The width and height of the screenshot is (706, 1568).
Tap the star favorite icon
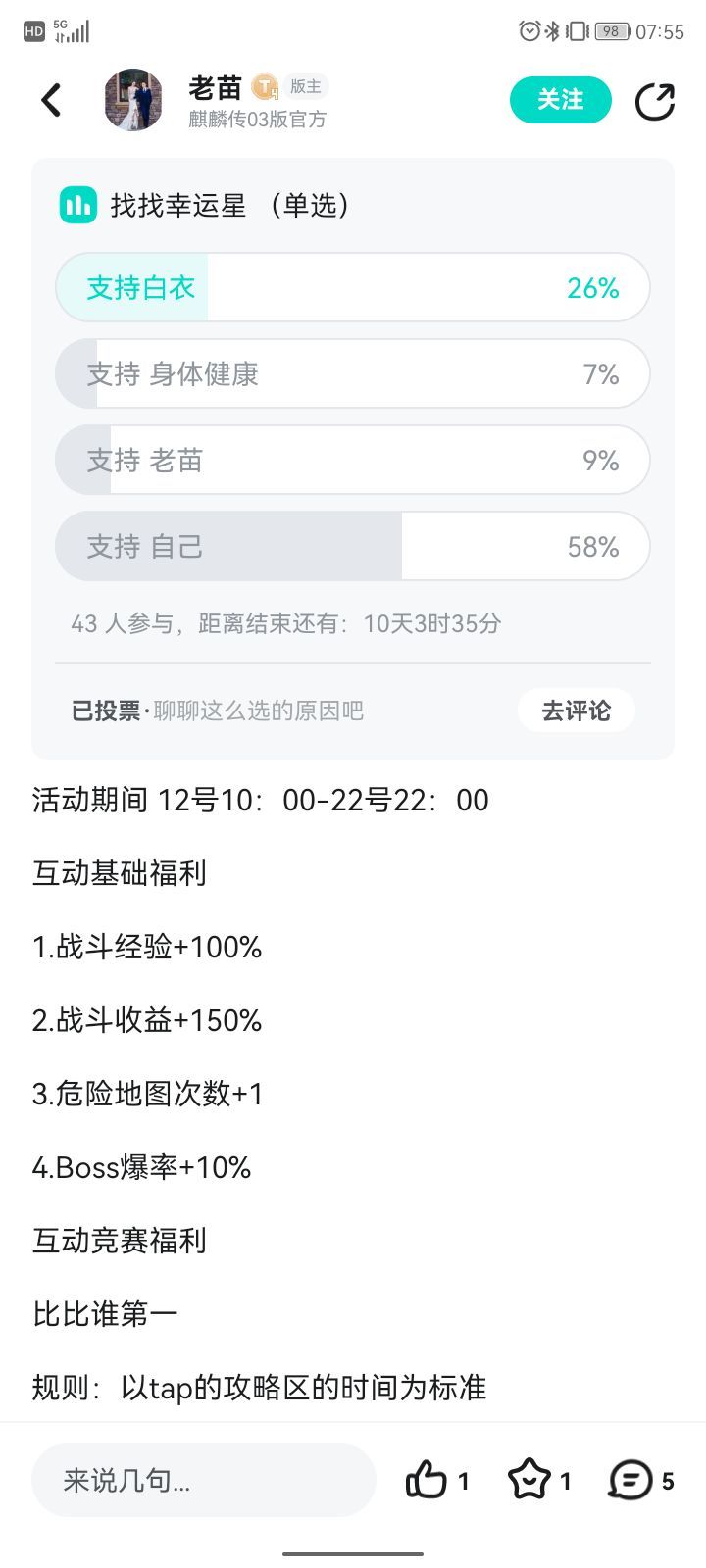pos(529,1480)
